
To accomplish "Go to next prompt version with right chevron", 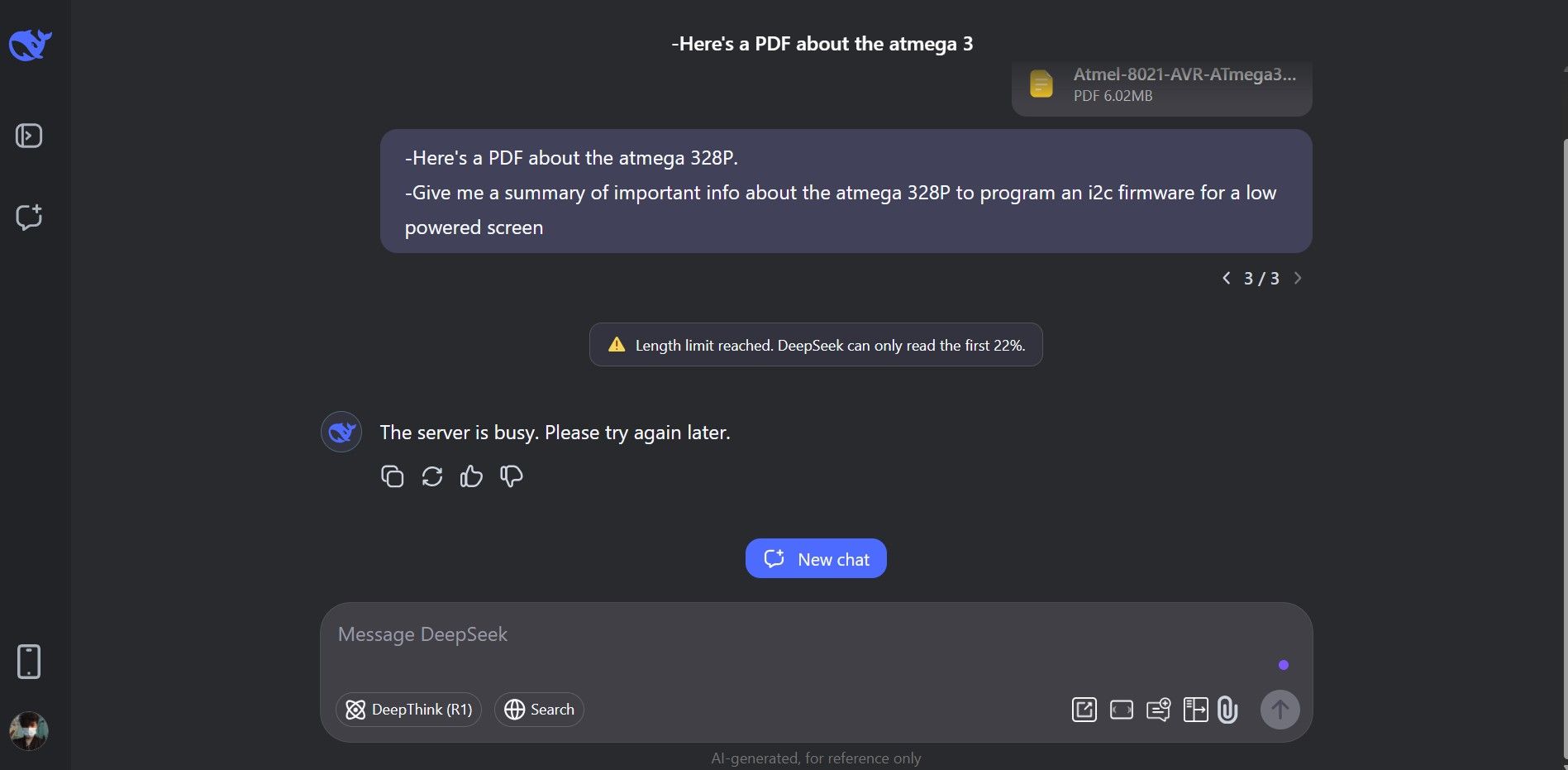I will point(1297,278).
